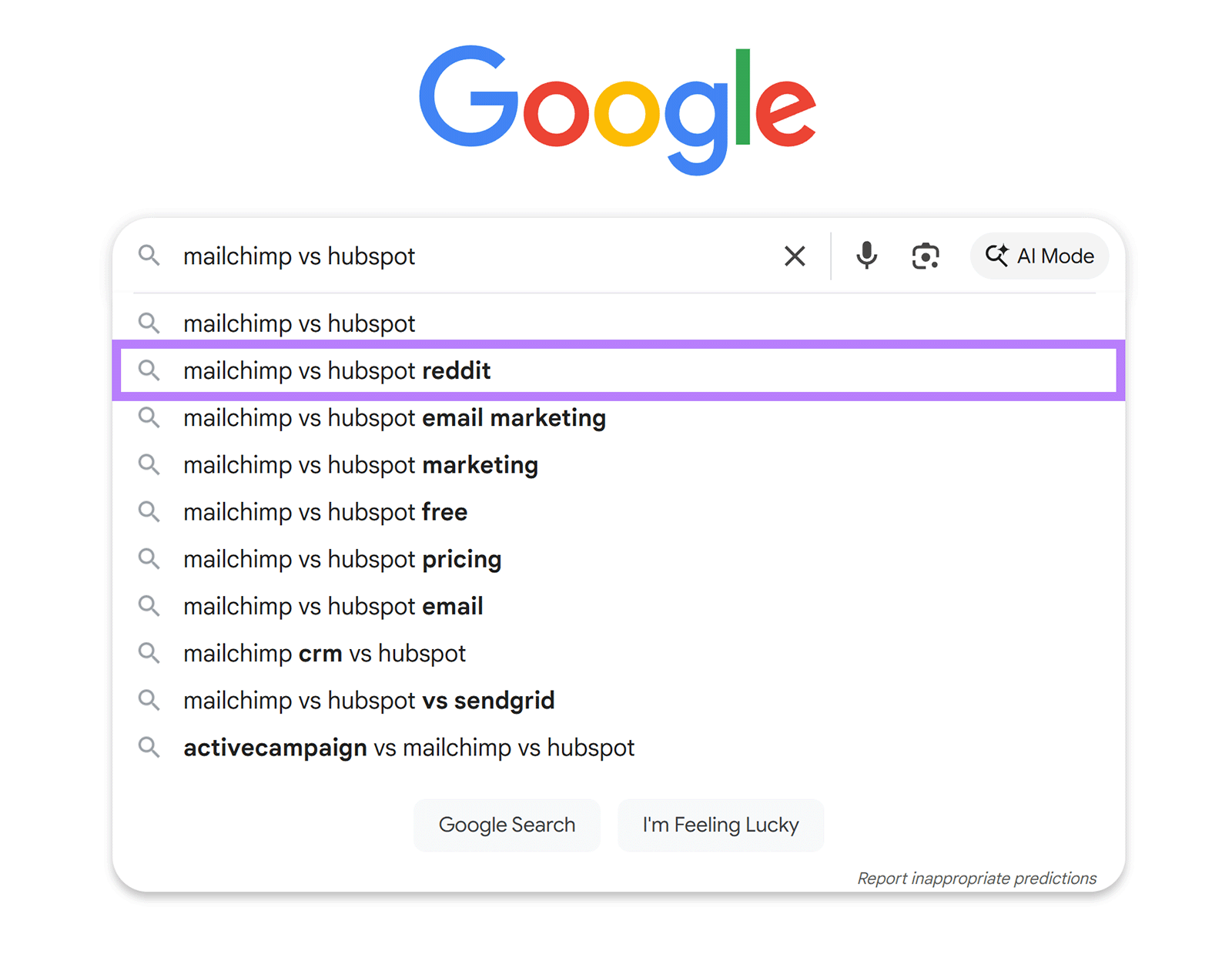Click the AI Mode sparkle icon

point(996,256)
